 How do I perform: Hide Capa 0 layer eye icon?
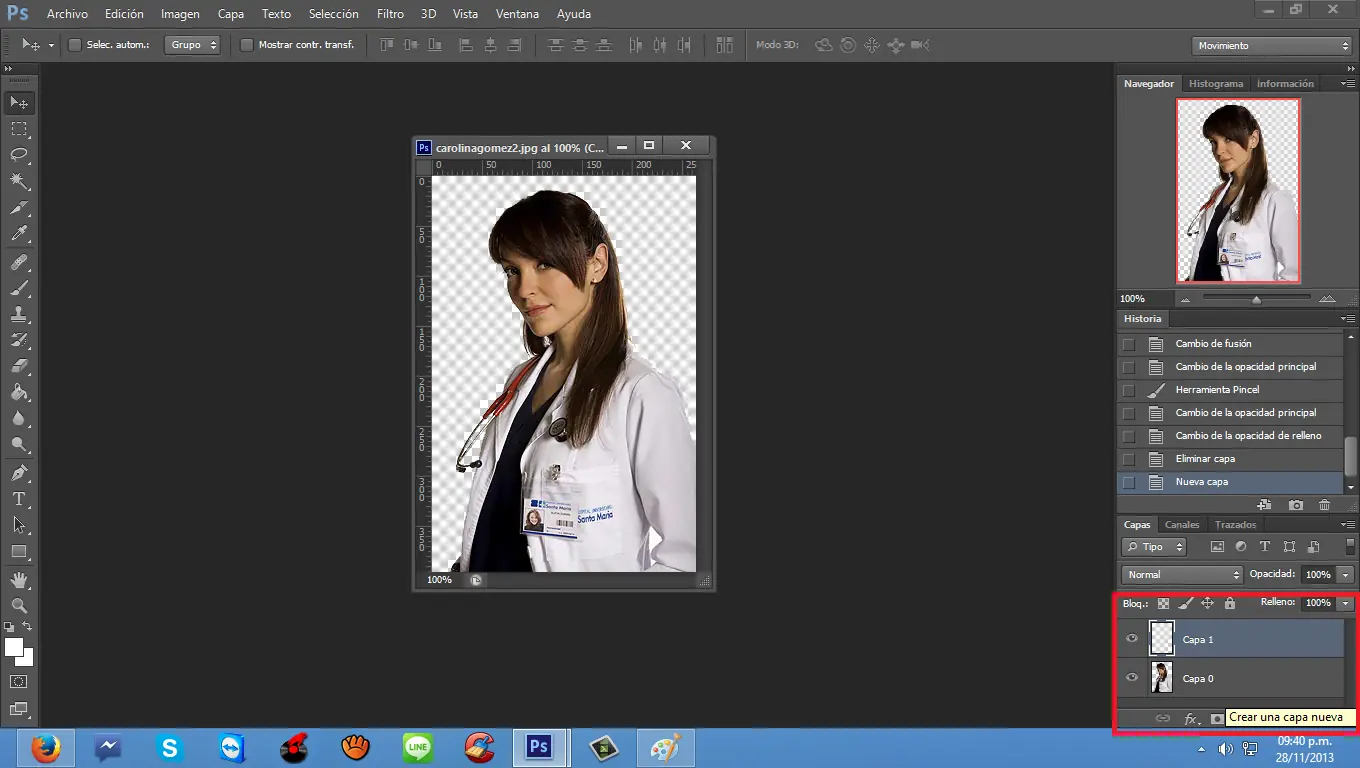(x=1132, y=677)
